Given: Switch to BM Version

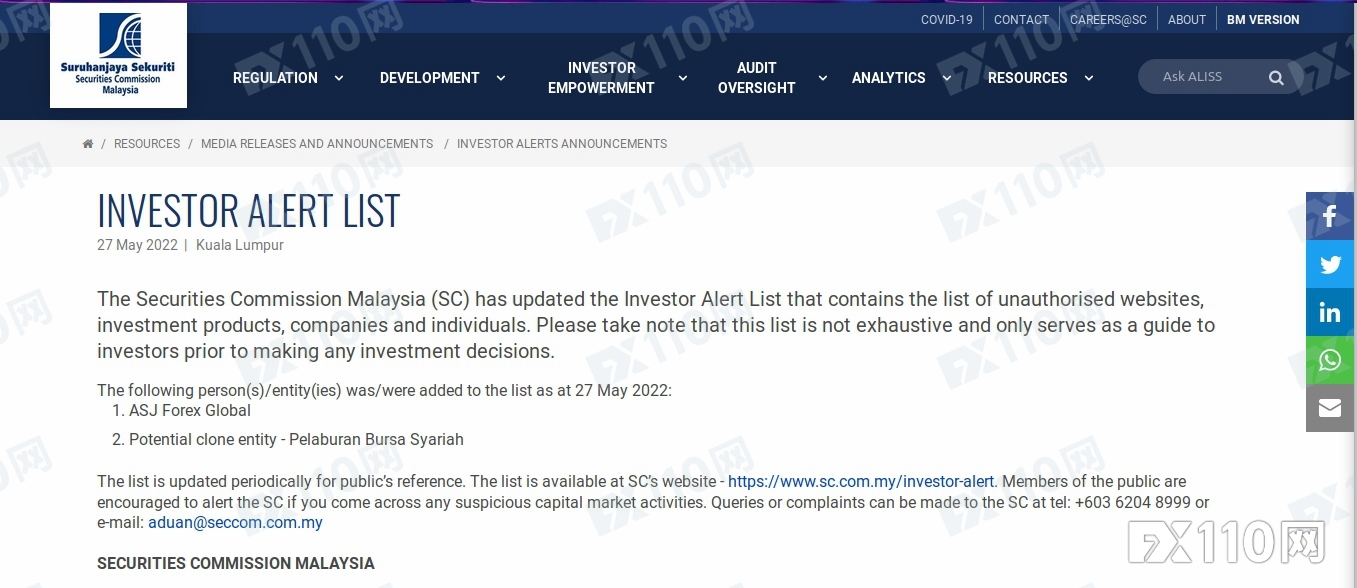Looking at the screenshot, I should [x=1263, y=19].
